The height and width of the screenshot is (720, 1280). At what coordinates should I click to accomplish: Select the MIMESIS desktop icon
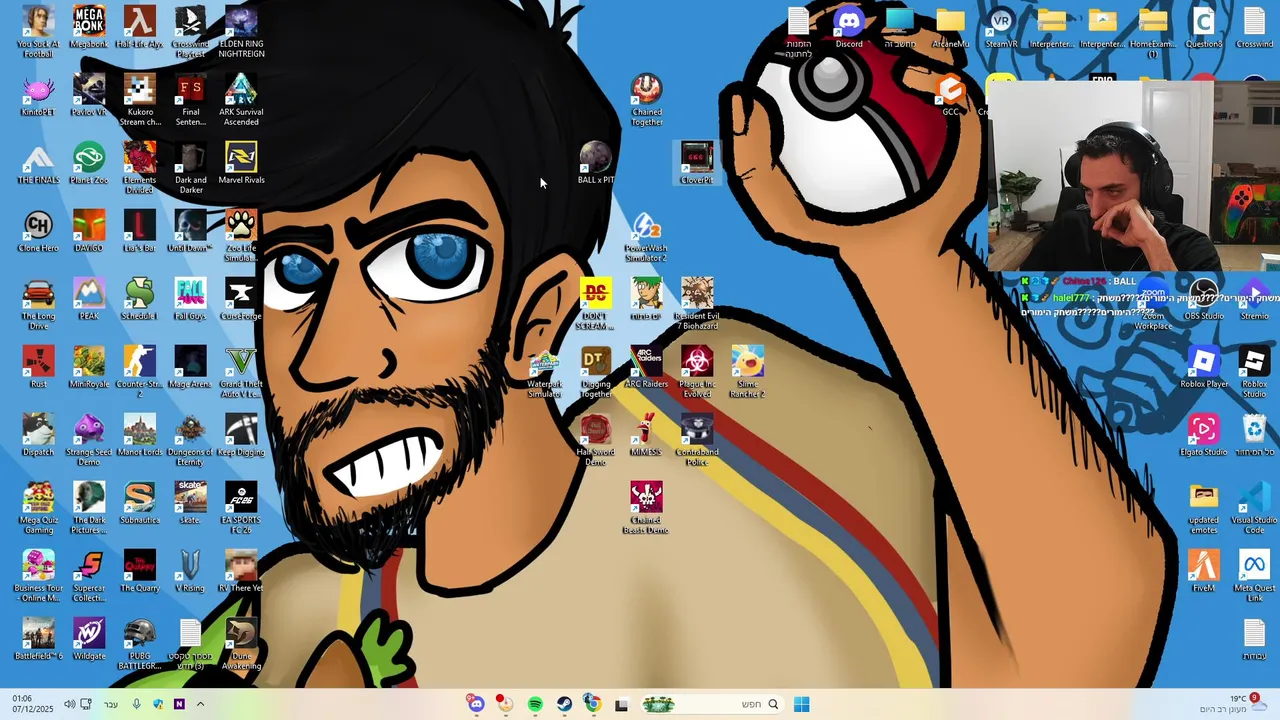tap(646, 435)
